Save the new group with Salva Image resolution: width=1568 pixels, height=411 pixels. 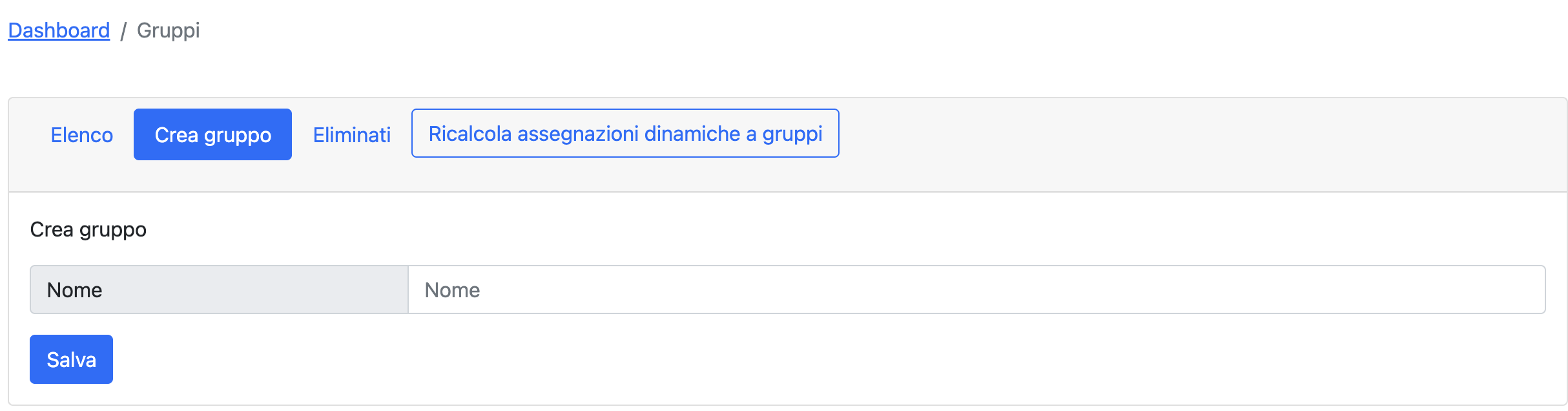[71, 359]
